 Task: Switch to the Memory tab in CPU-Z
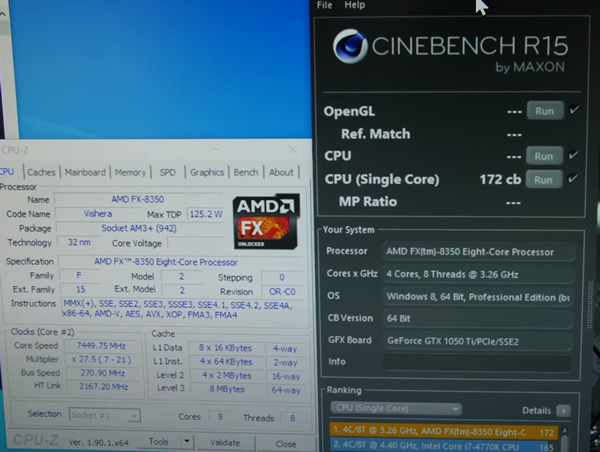coord(130,173)
